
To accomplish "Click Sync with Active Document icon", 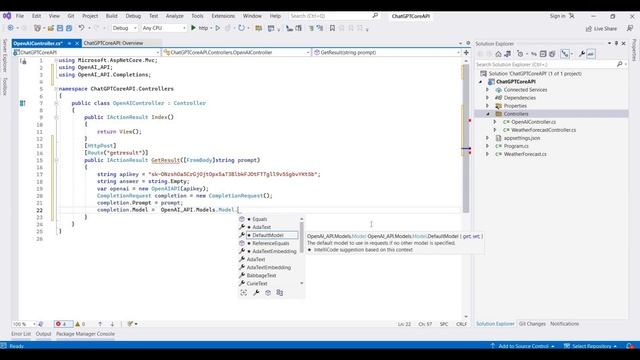I will tap(534, 54).
